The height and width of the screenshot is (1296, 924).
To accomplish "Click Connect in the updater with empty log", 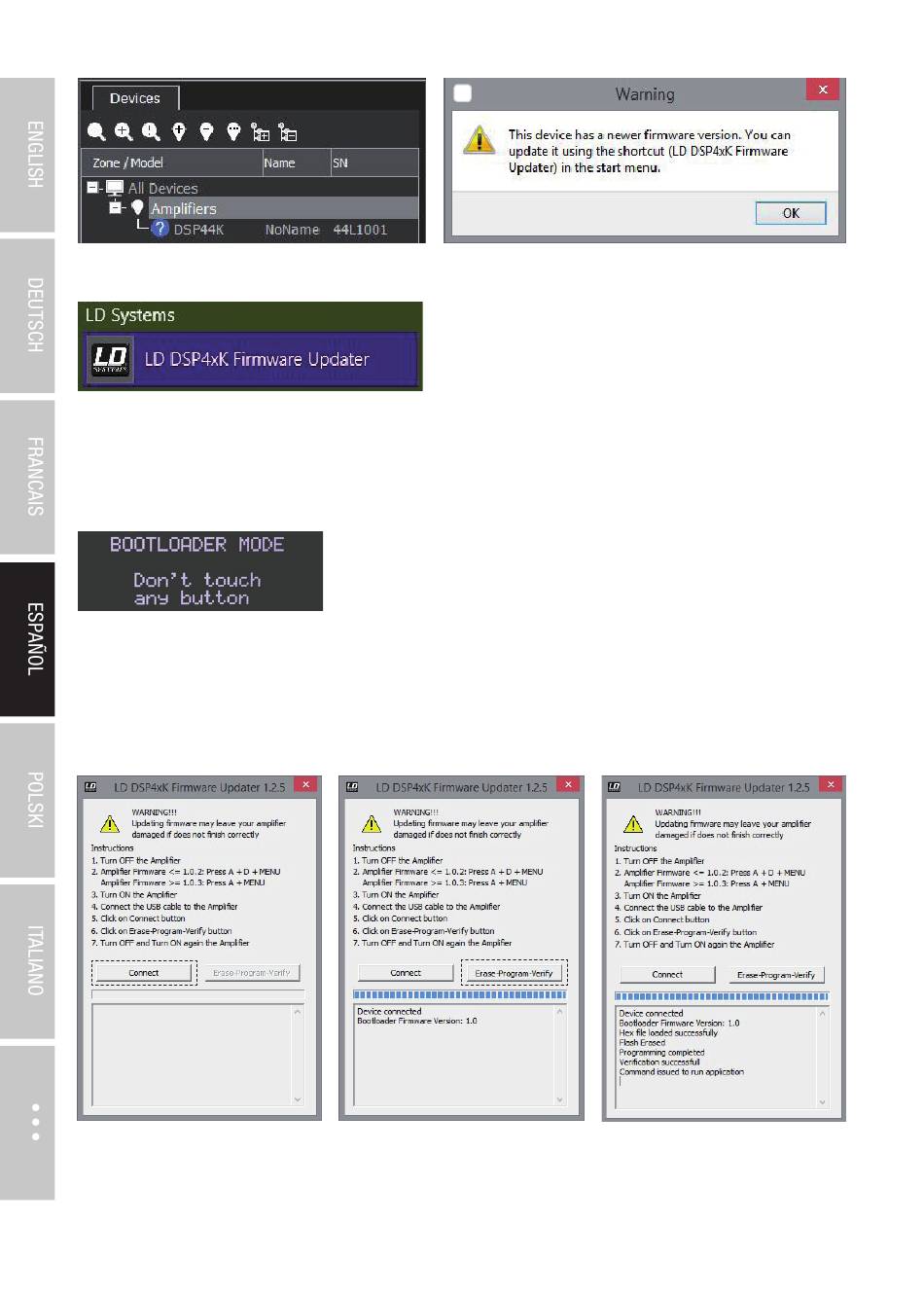I will point(144,973).
